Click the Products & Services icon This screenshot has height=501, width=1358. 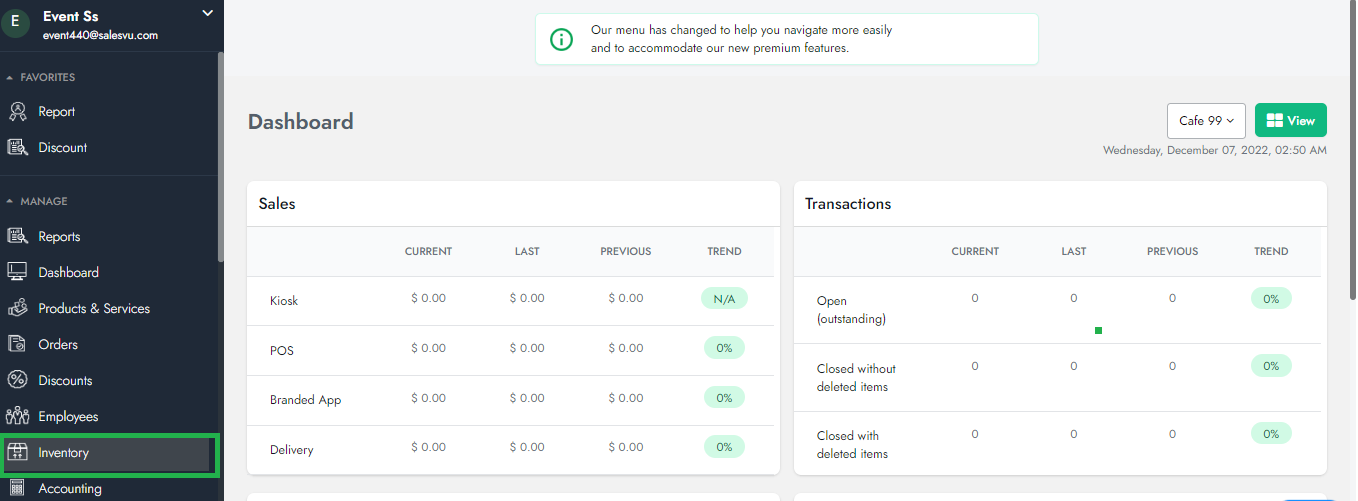[x=17, y=309]
